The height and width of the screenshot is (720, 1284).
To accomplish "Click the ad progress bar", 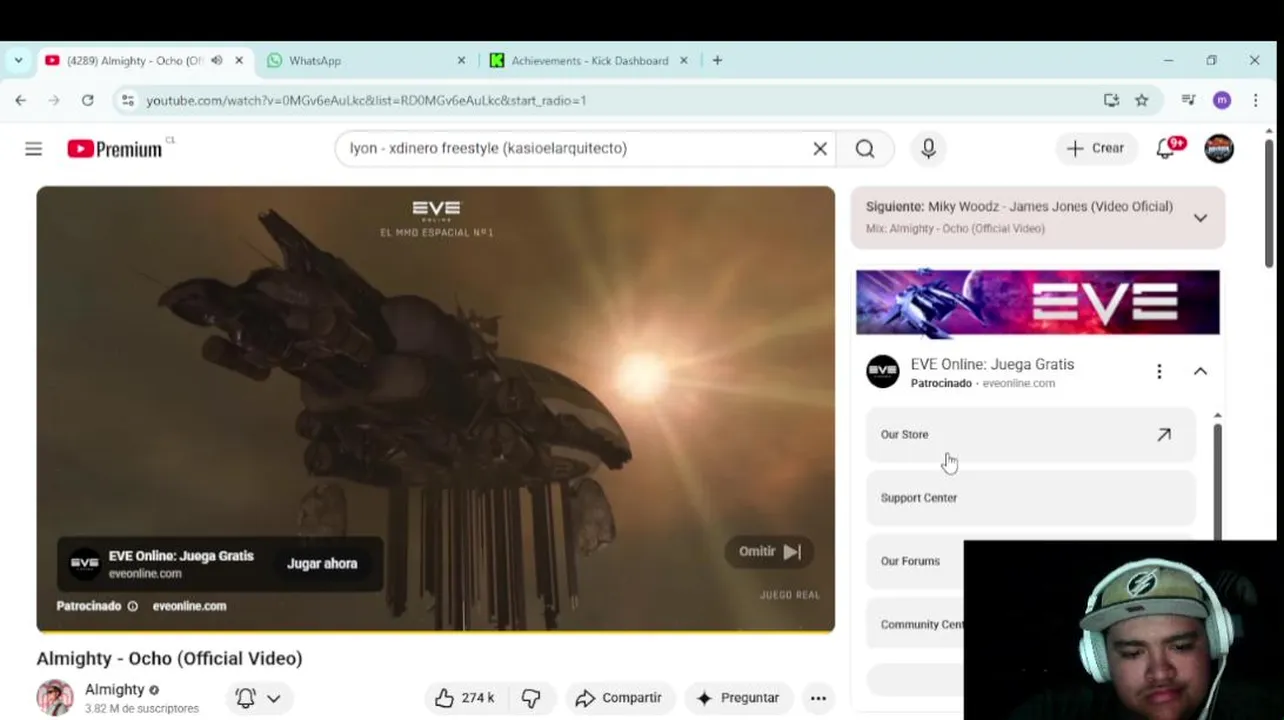I will tap(435, 631).
